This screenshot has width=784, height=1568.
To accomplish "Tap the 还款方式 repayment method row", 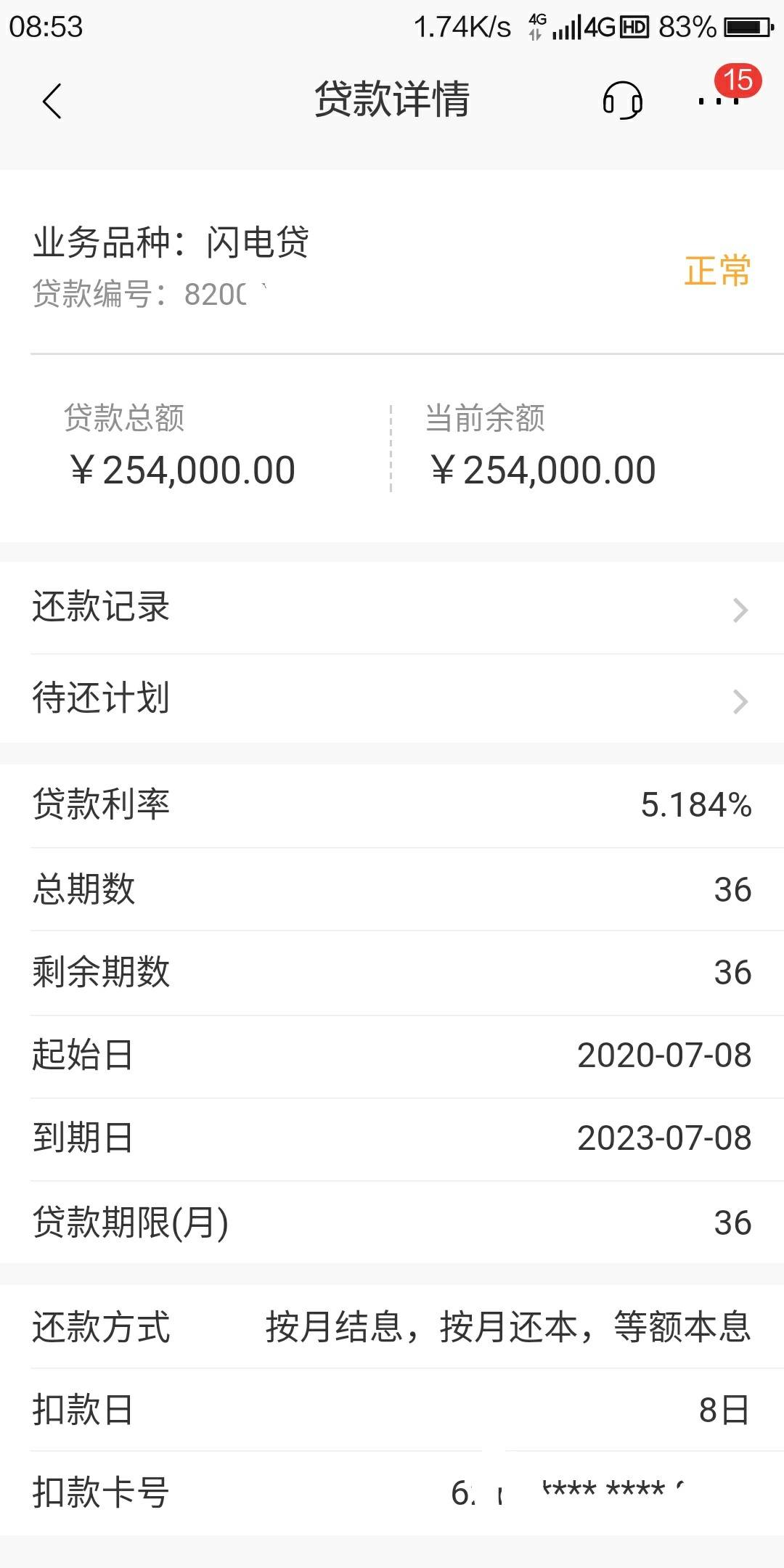I will (392, 1327).
